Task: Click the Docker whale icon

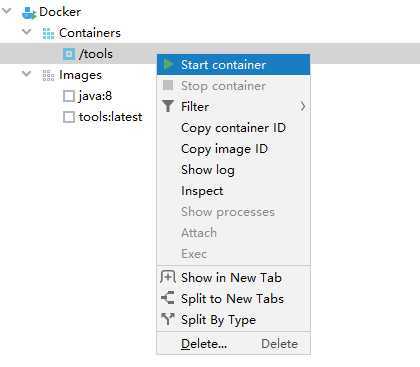Action: point(29,13)
